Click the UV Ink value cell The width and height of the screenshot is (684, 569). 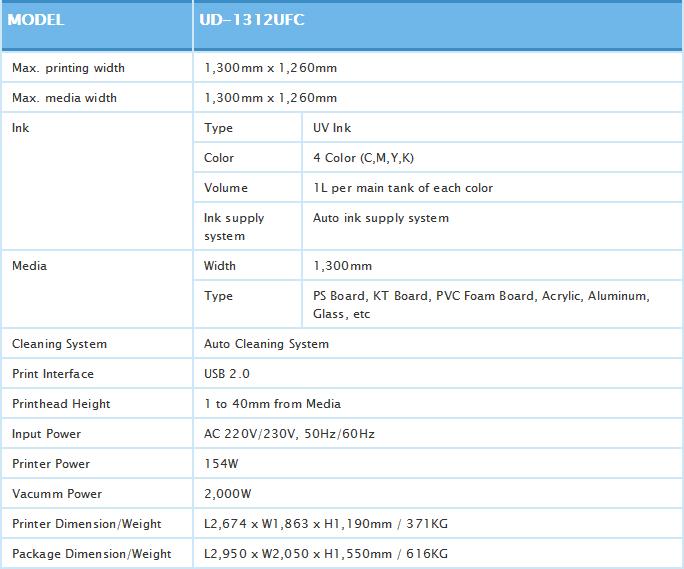pyautogui.click(x=332, y=128)
